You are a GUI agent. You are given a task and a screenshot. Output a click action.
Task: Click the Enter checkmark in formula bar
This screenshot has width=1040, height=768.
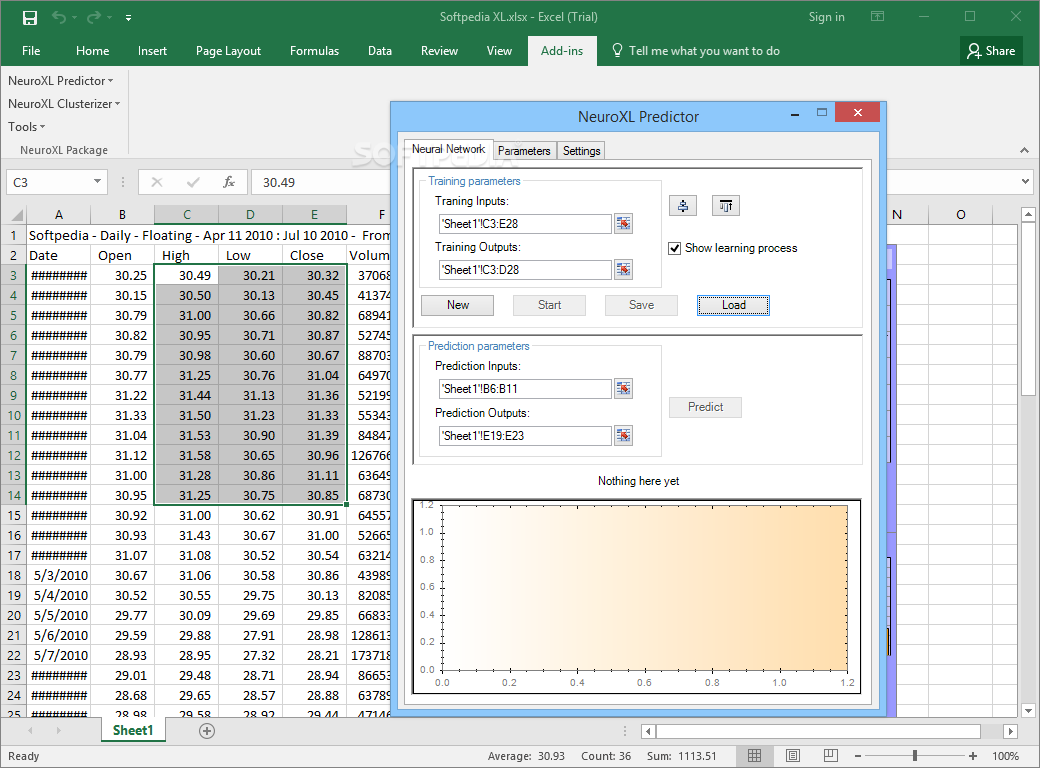click(x=193, y=182)
